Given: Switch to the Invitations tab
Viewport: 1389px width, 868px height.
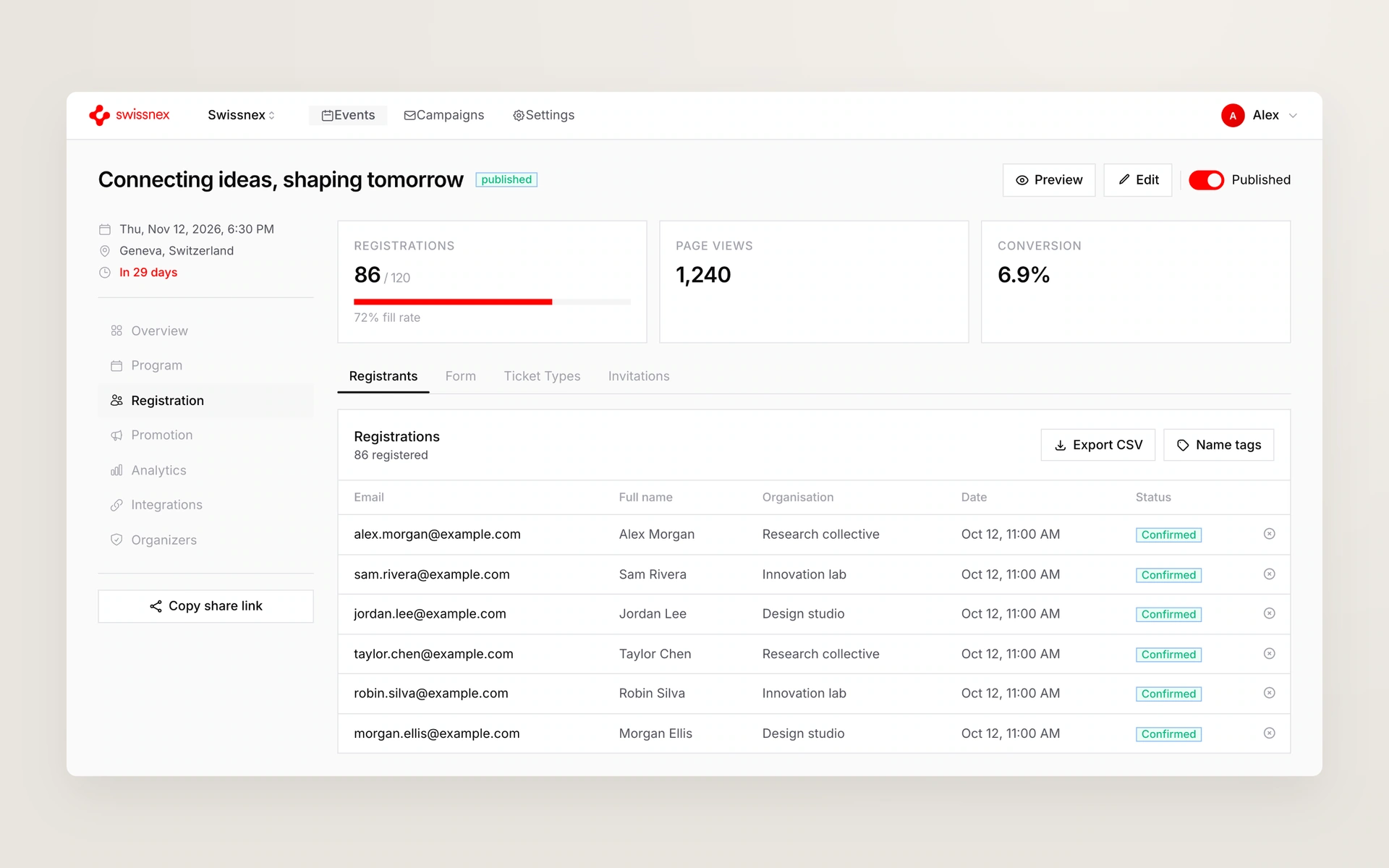Looking at the screenshot, I should coord(639,376).
